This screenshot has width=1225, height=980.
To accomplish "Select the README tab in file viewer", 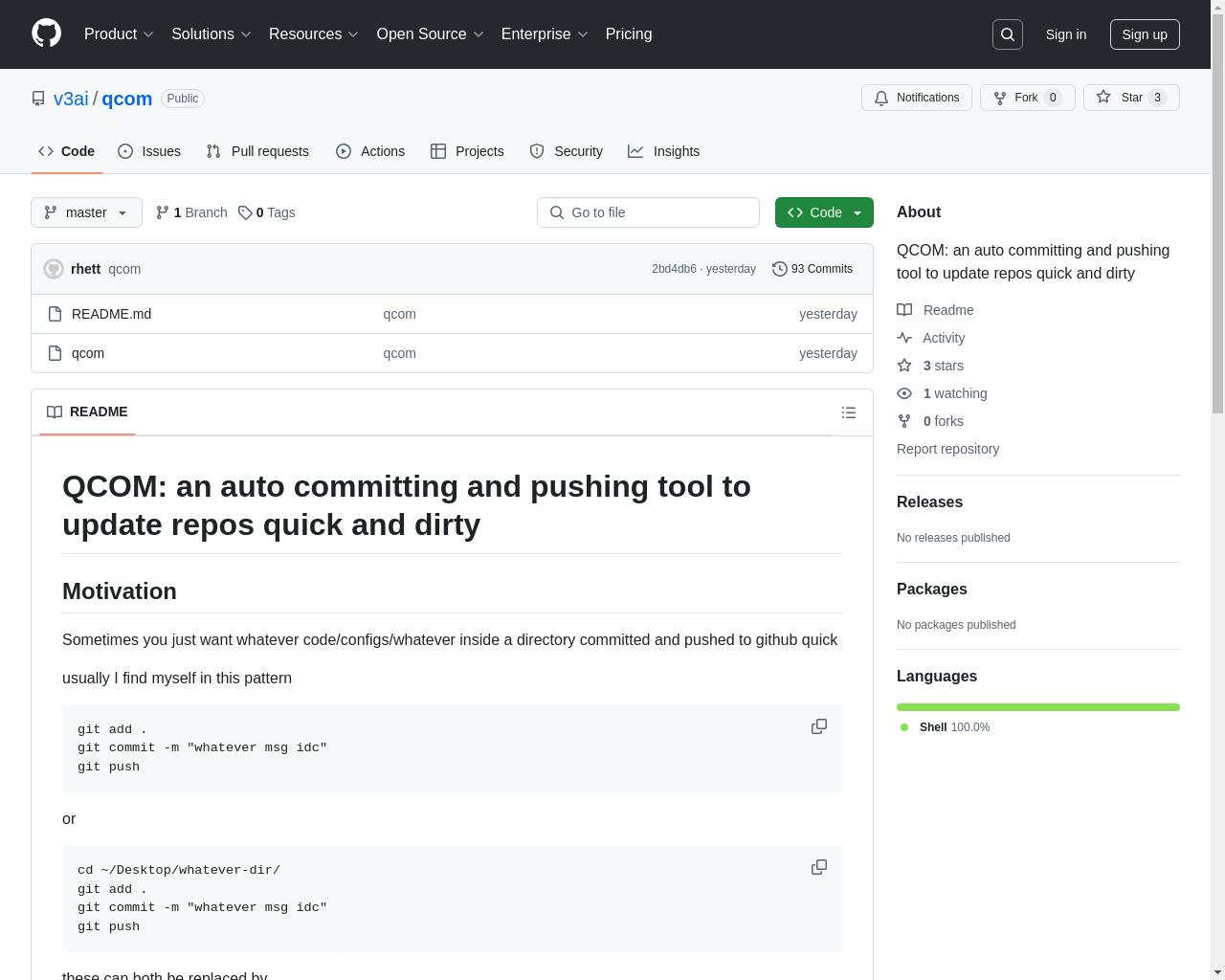I will [x=87, y=412].
